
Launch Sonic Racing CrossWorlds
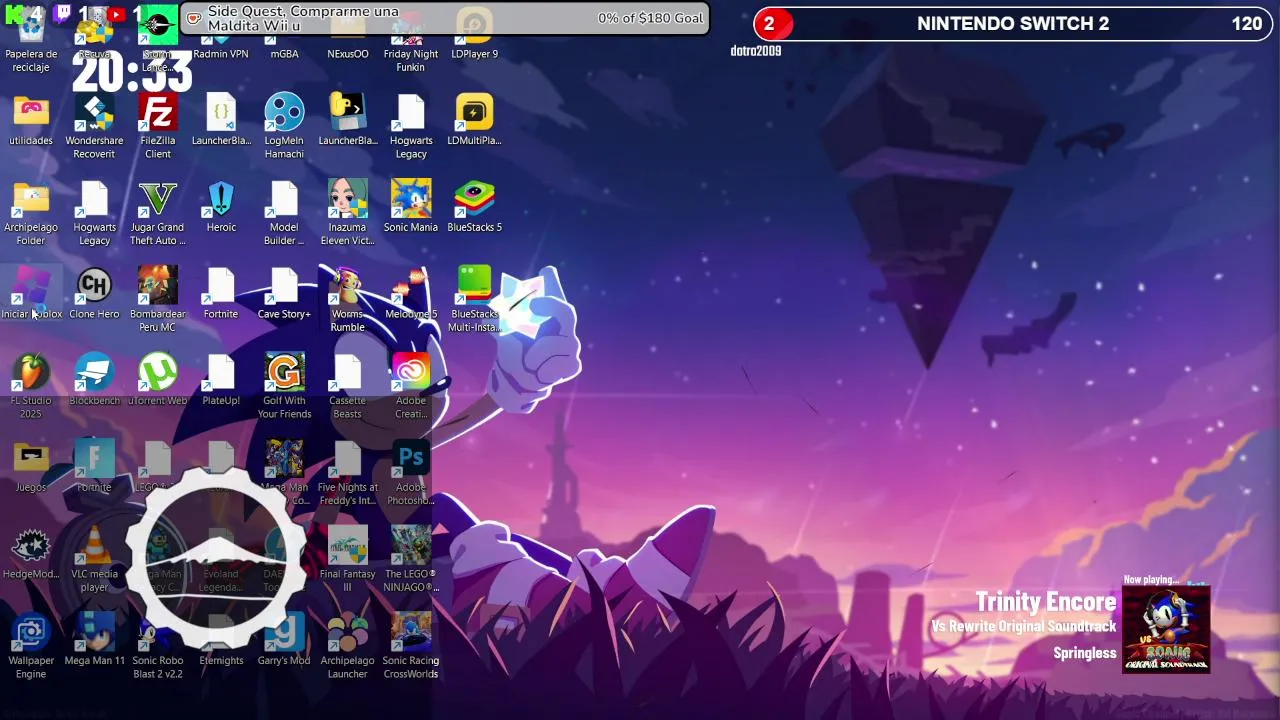411,647
